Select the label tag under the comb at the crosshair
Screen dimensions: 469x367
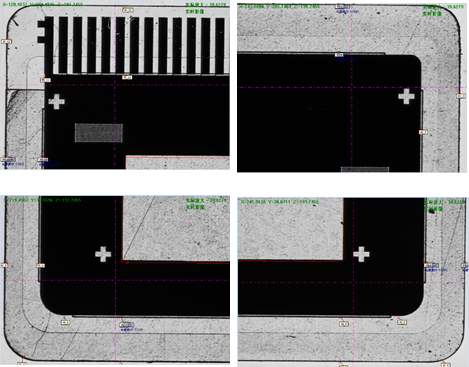pyautogui.click(x=127, y=77)
